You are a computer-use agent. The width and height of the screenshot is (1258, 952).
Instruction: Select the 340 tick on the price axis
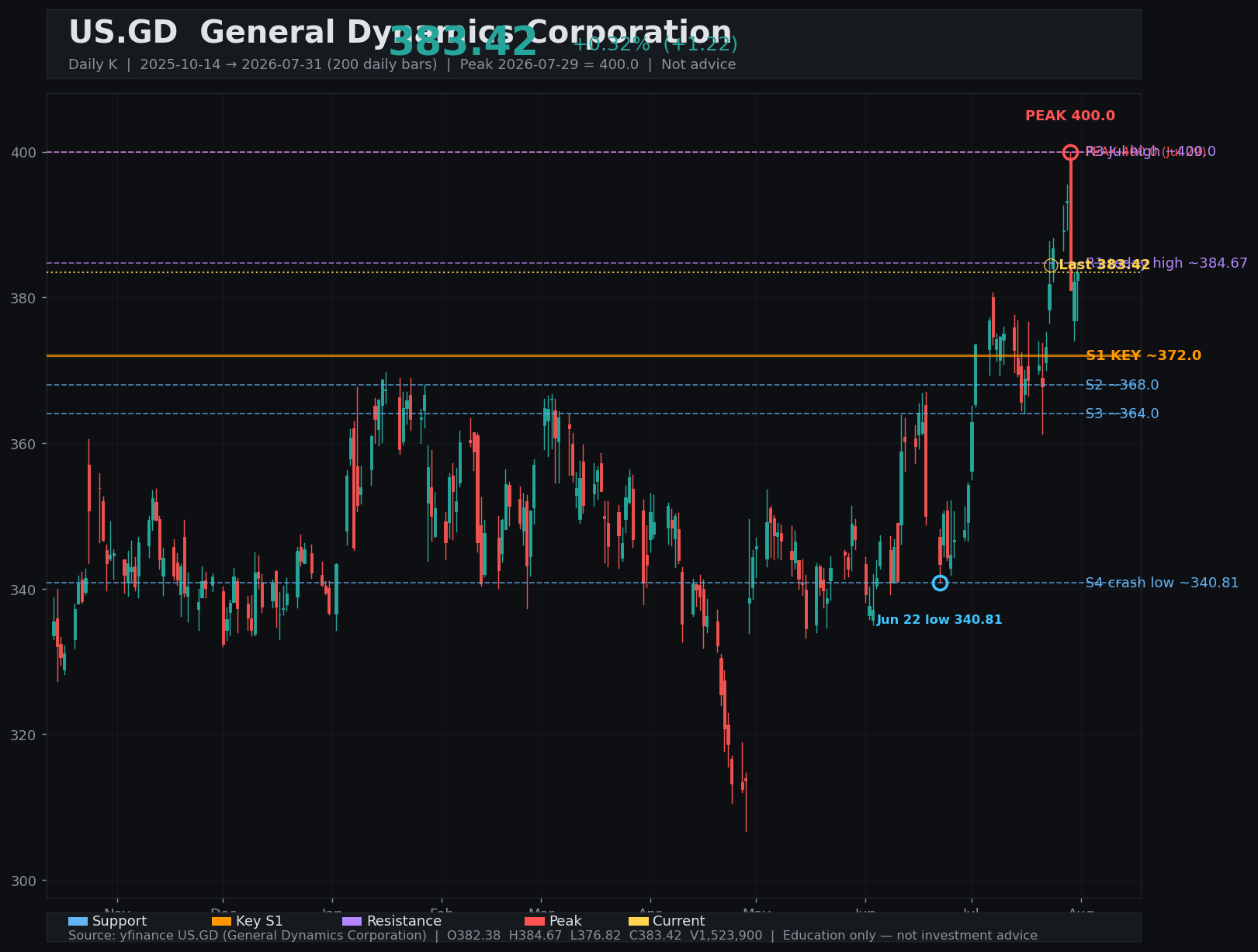point(23,590)
